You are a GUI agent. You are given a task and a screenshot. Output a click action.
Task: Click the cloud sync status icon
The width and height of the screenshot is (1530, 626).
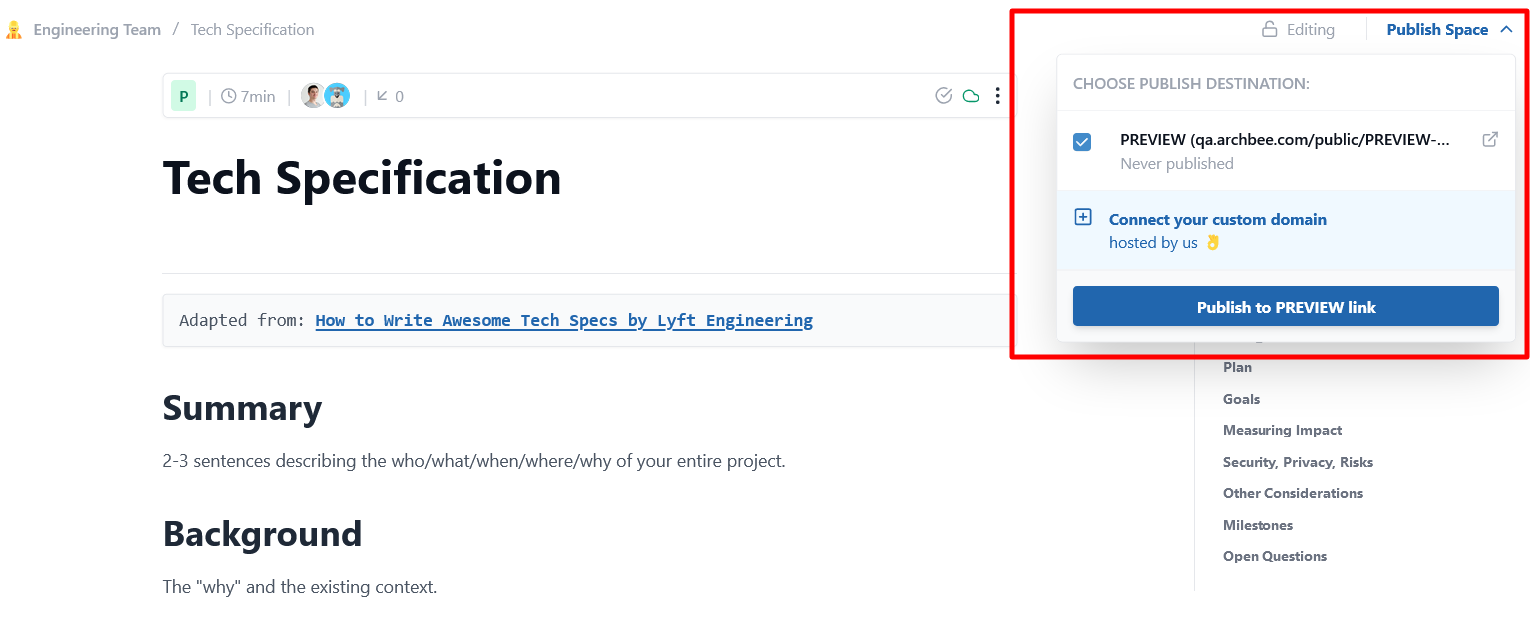coord(970,95)
